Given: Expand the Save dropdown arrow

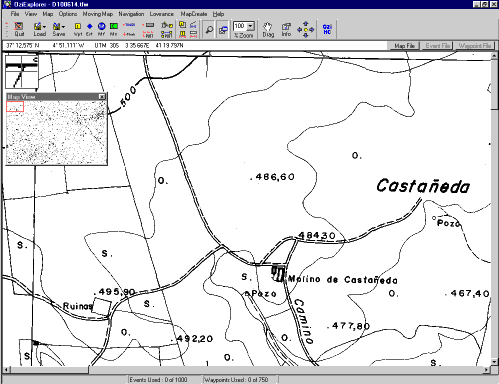Looking at the screenshot, I should click(x=63, y=27).
